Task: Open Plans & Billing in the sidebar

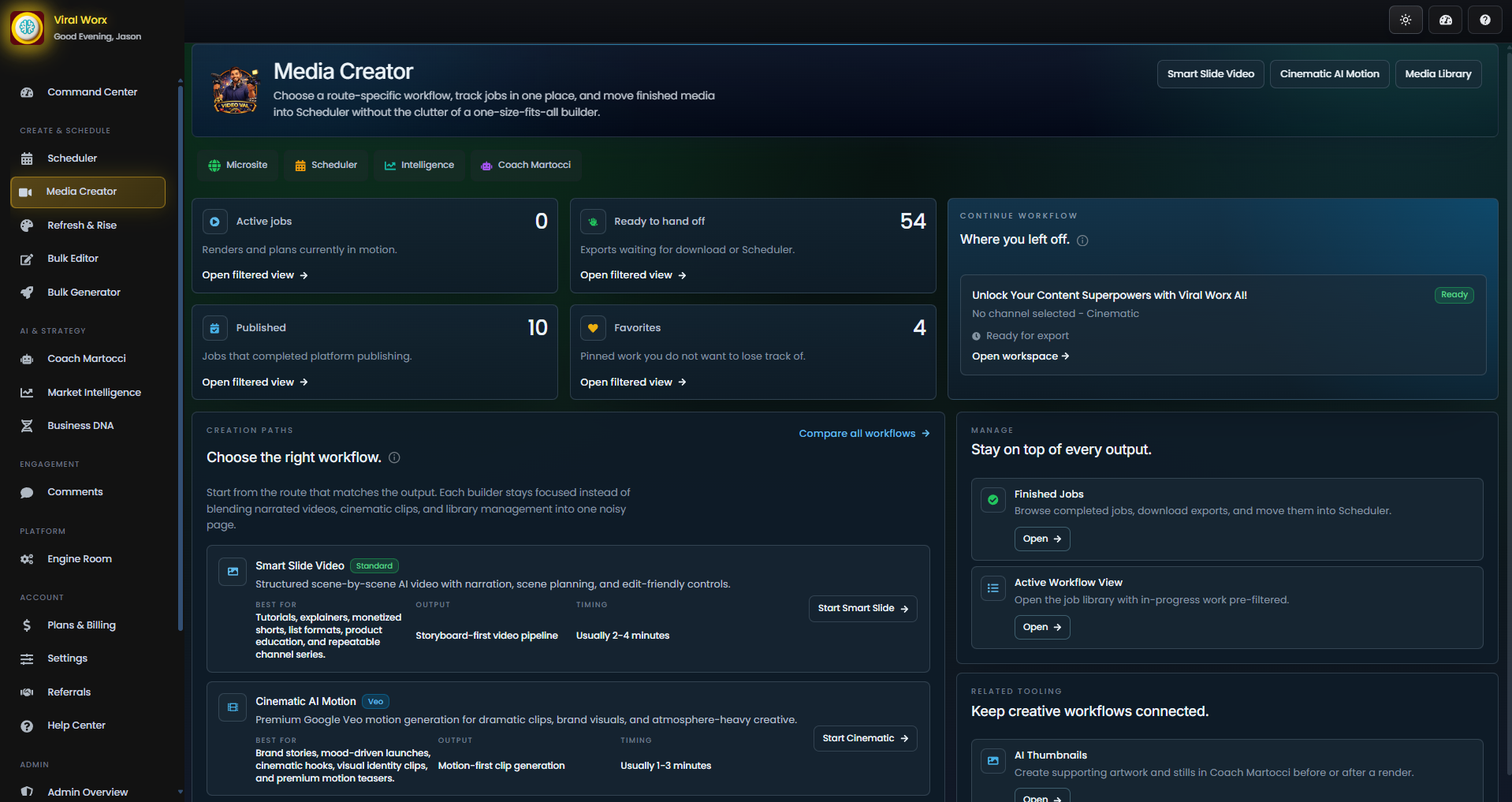Action: pyautogui.click(x=88, y=625)
